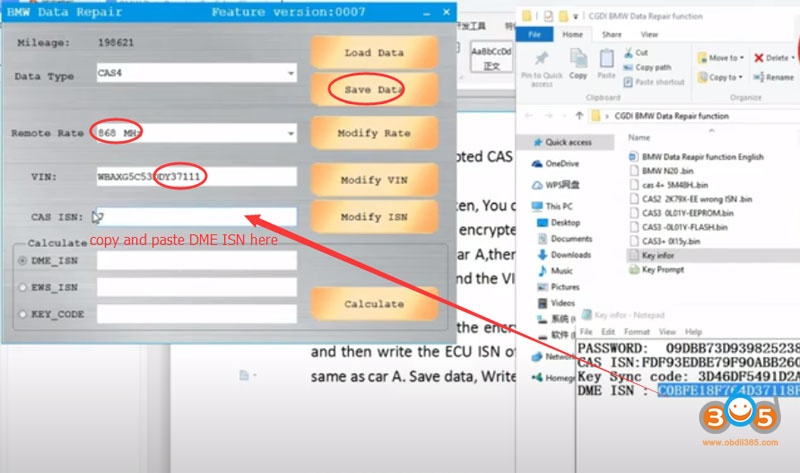
Task: Select the Key Prompt file
Action: pos(657,269)
